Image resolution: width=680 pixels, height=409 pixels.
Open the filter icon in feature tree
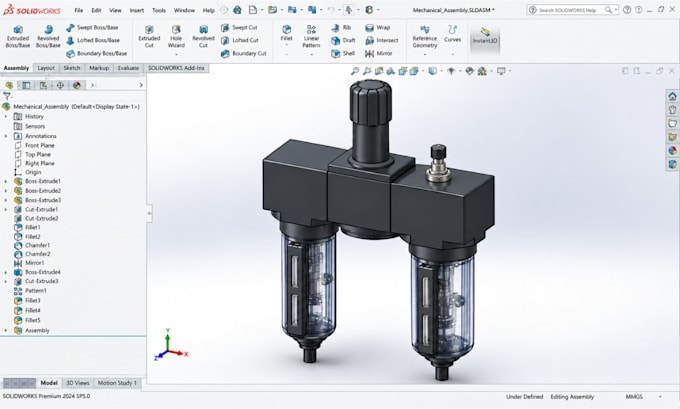pos(7,96)
